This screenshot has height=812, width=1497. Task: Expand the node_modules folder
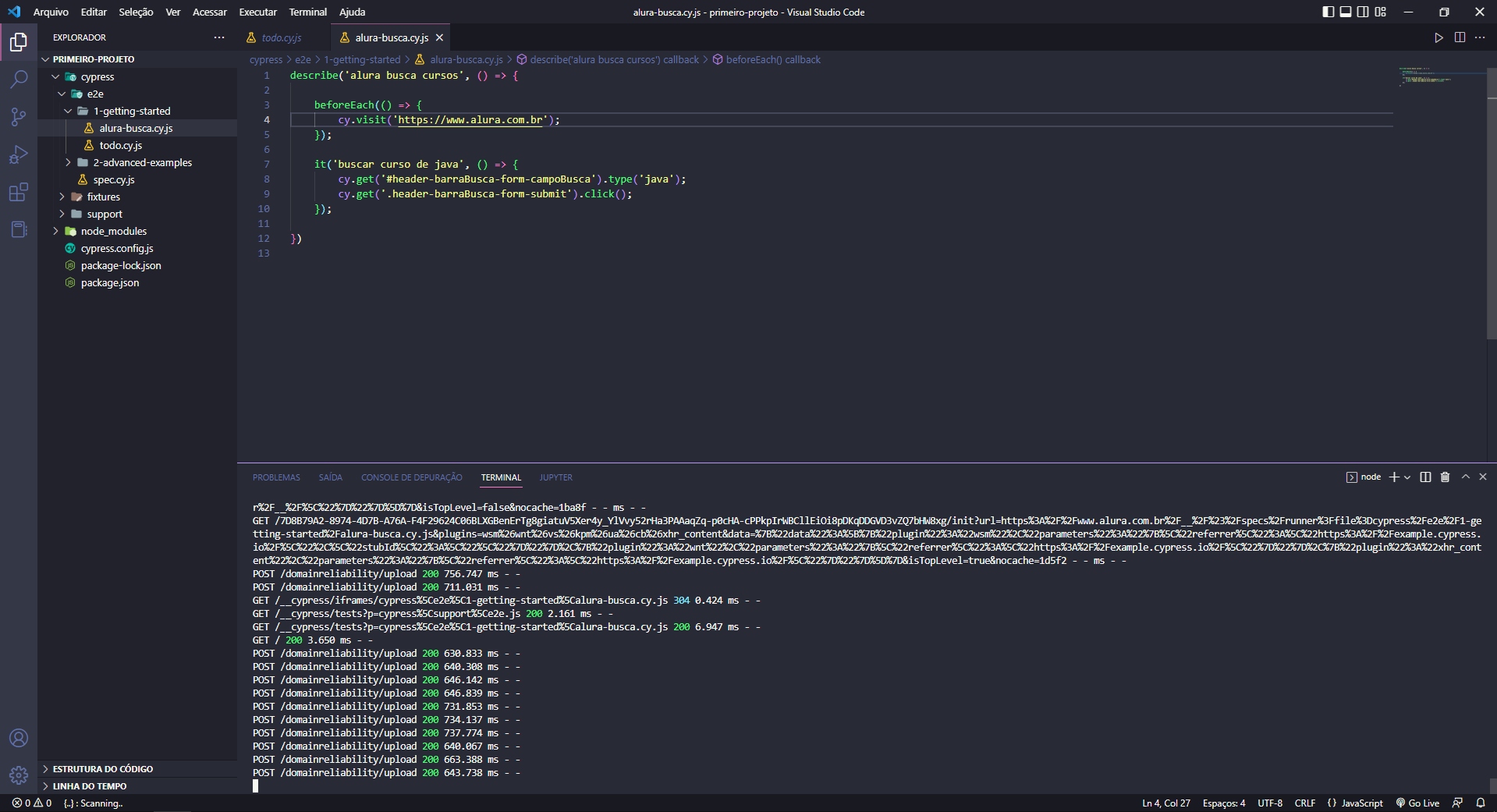(55, 231)
